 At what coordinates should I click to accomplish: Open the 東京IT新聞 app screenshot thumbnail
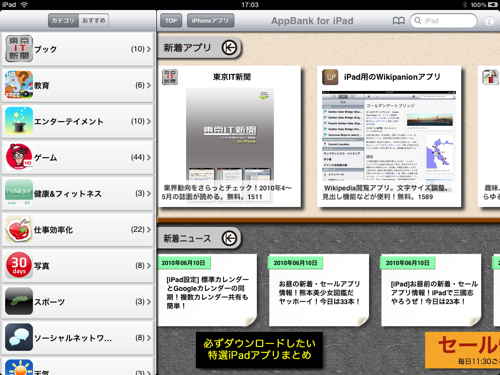pos(230,134)
